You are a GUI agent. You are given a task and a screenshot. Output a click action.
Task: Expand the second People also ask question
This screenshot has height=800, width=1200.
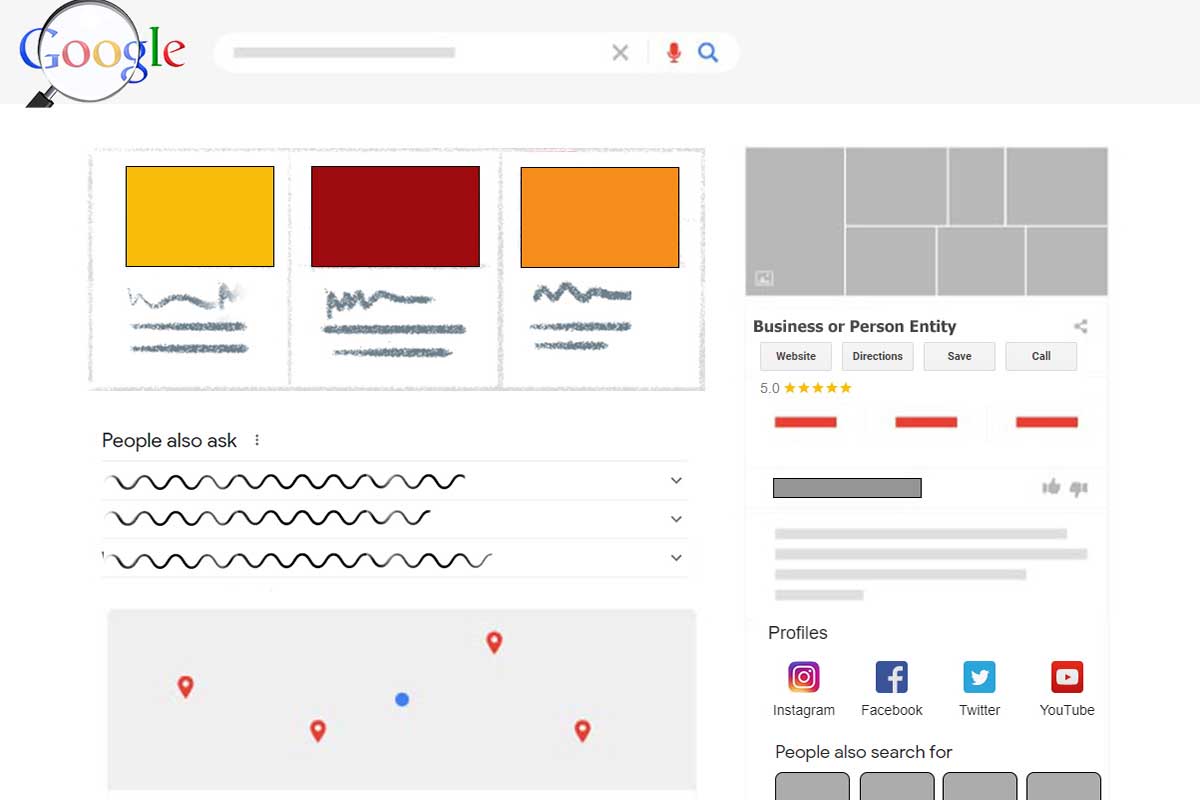(x=395, y=519)
